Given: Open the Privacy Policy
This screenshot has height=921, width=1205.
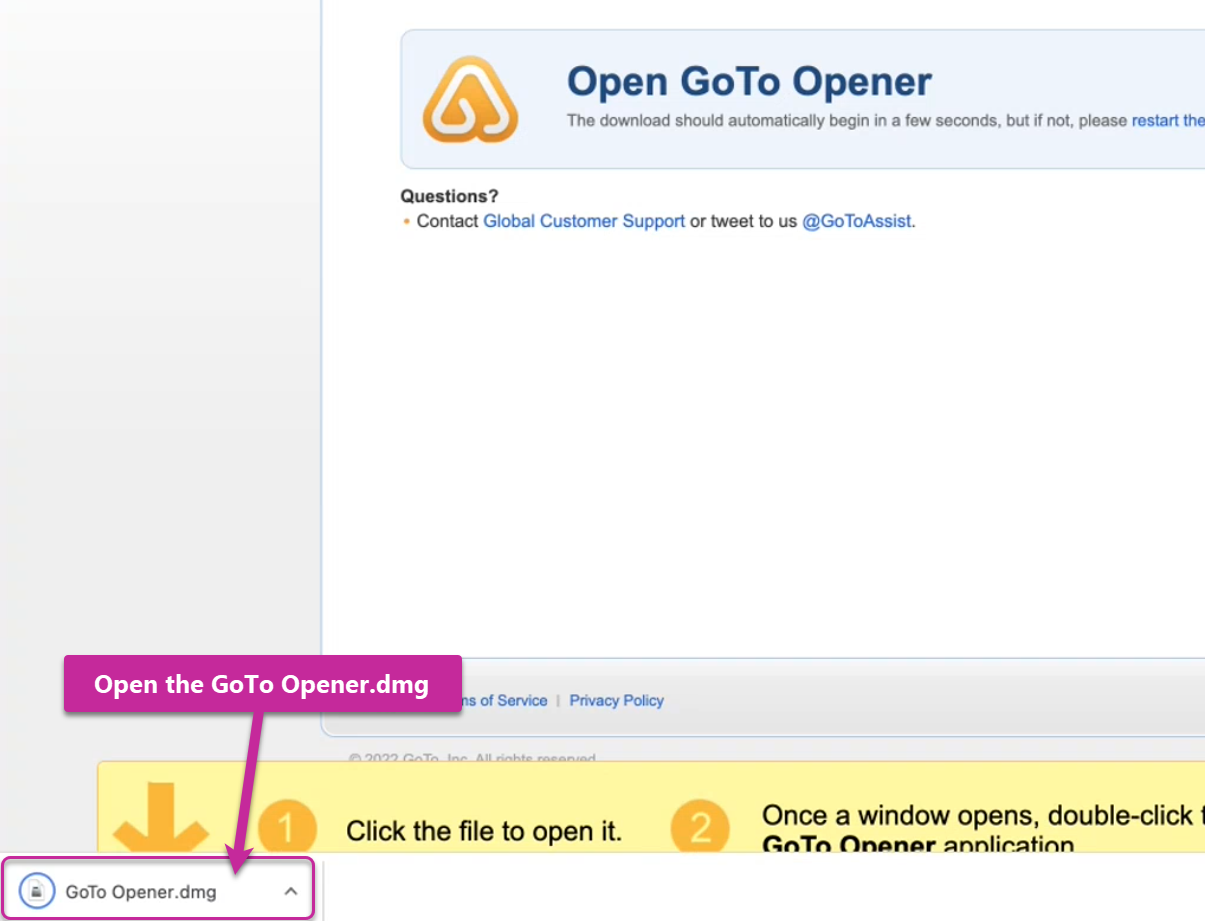Looking at the screenshot, I should point(616,700).
